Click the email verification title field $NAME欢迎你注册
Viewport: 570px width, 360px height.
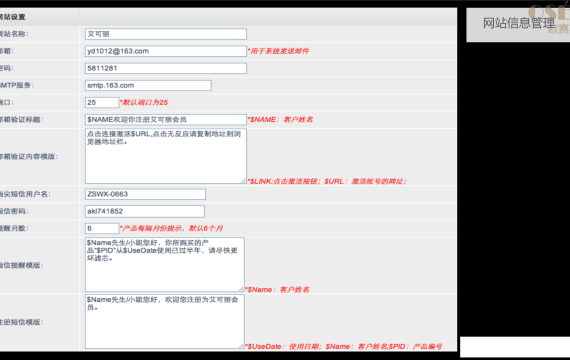pyautogui.click(x=166, y=120)
